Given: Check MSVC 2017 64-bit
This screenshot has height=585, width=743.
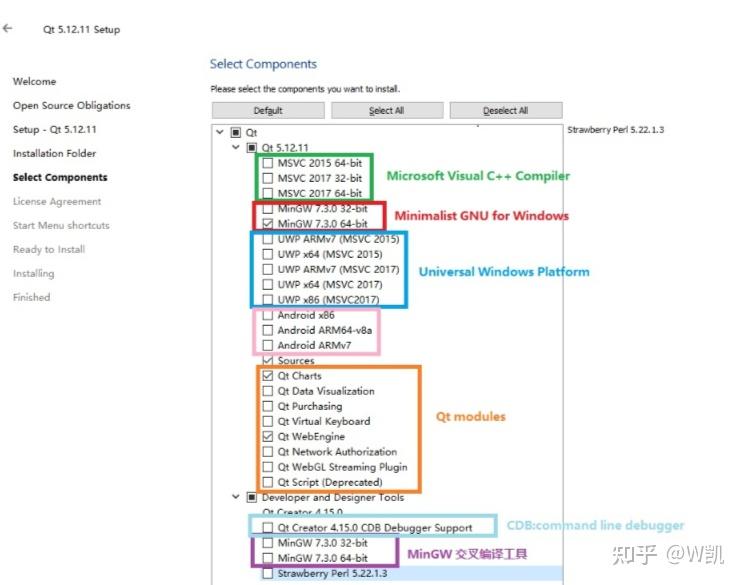Looking at the screenshot, I should pos(268,193).
